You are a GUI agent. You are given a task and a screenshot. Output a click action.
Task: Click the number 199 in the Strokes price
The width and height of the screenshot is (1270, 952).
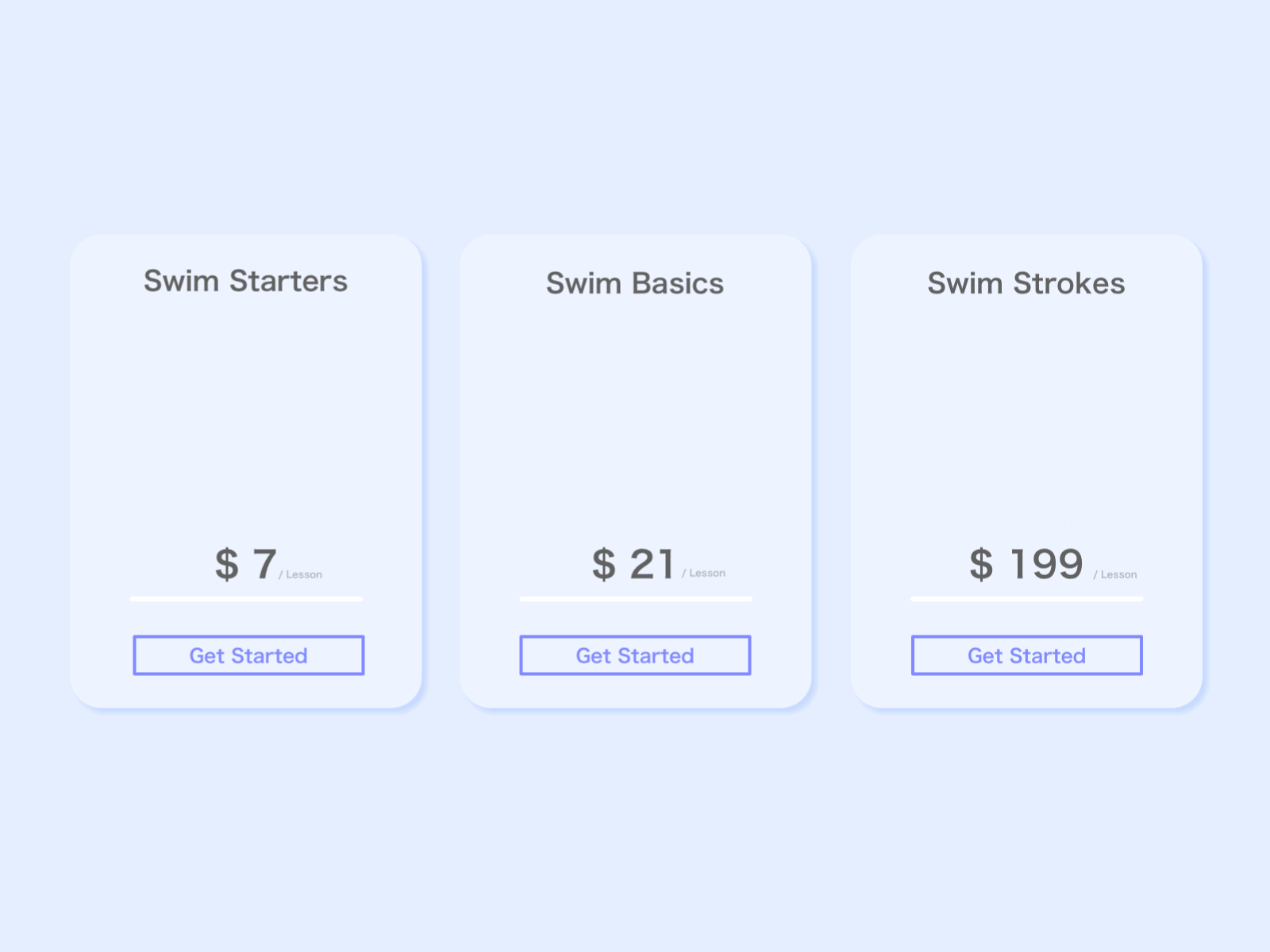pos(1046,564)
